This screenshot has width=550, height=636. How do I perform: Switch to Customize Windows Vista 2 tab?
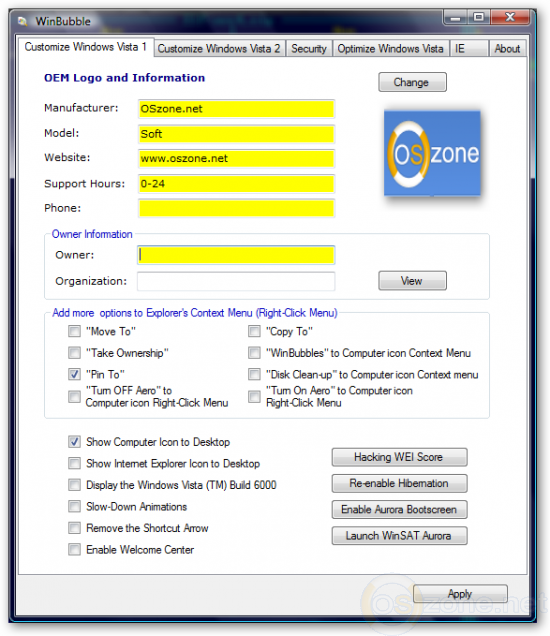point(219,49)
